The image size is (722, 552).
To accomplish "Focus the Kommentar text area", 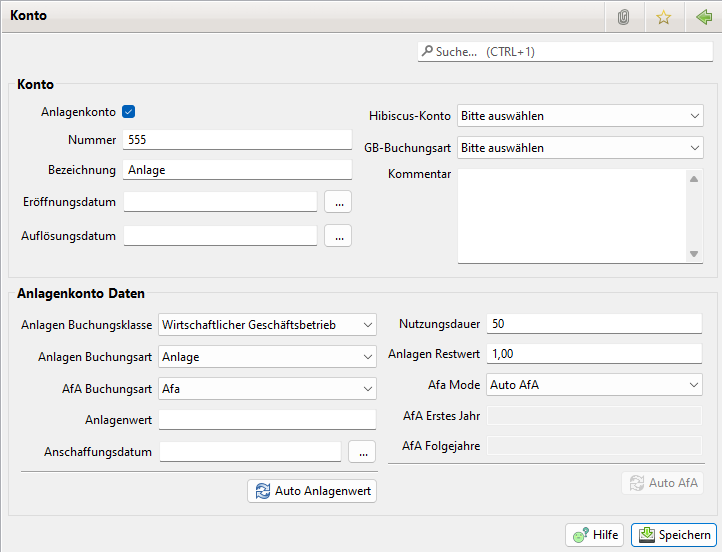I will 572,215.
